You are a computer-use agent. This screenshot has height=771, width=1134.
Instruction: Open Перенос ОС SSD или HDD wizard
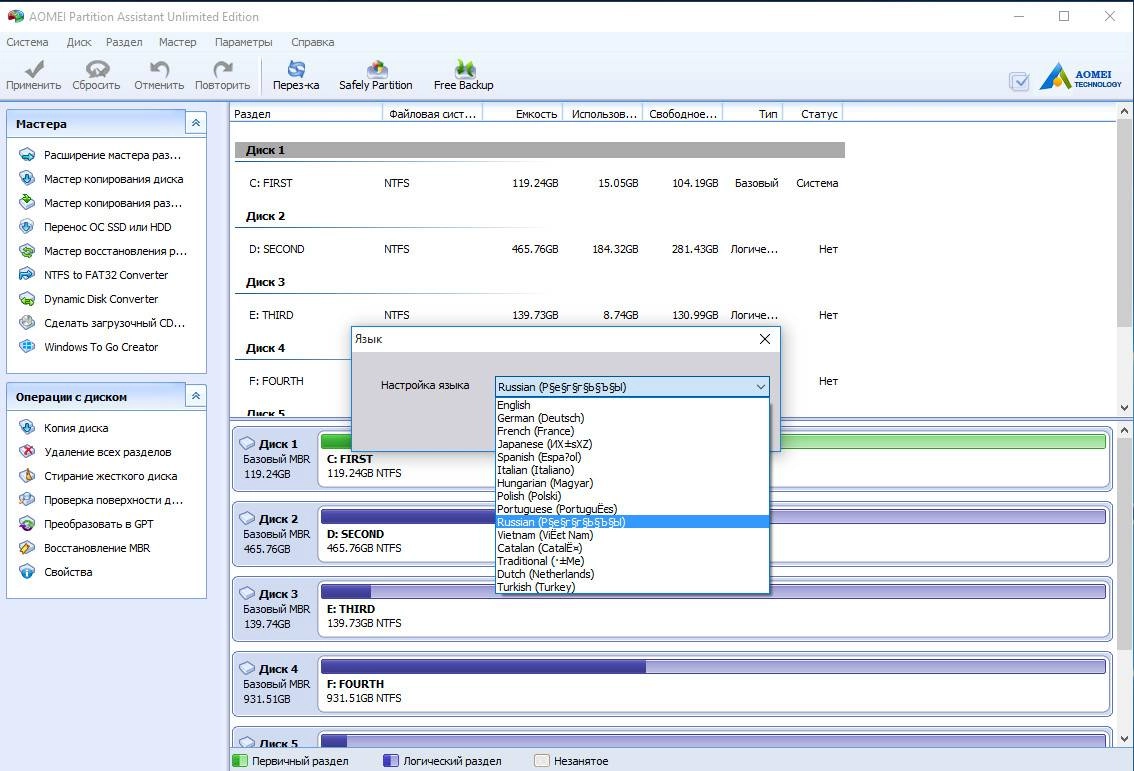[x=107, y=227]
